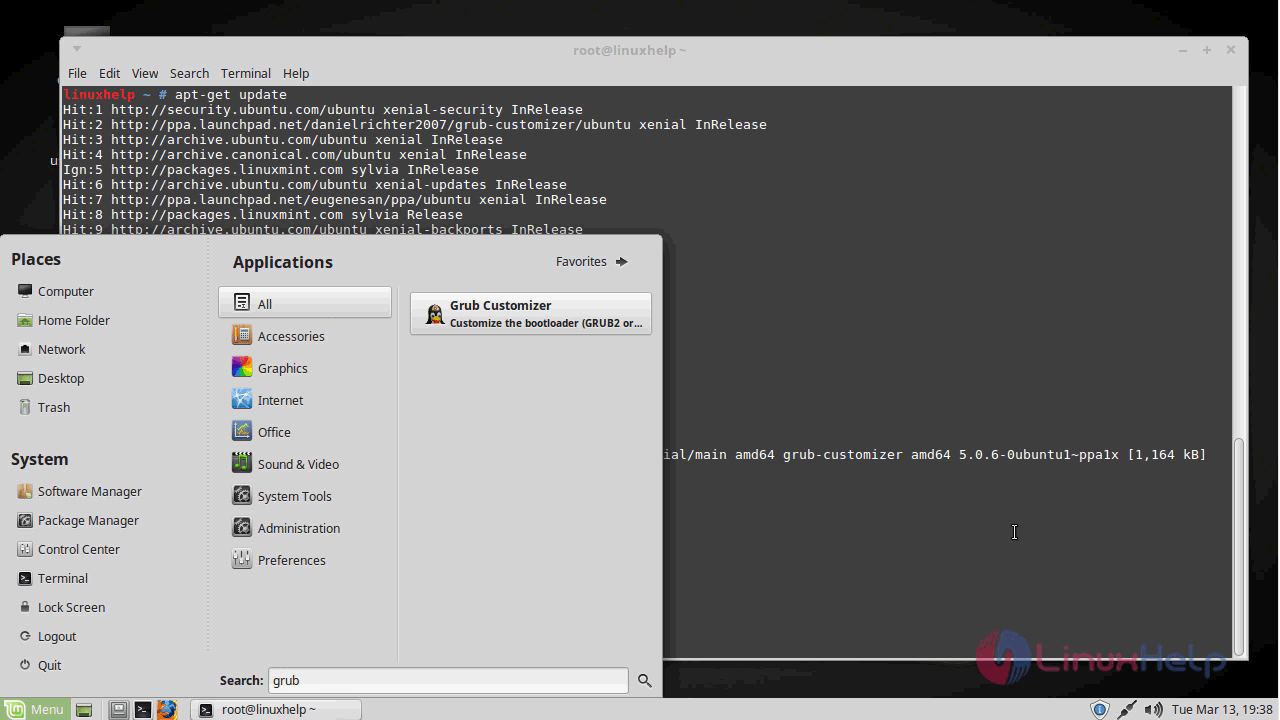The width and height of the screenshot is (1280, 720).
Task: Choose the System Tools category
Action: [x=294, y=496]
